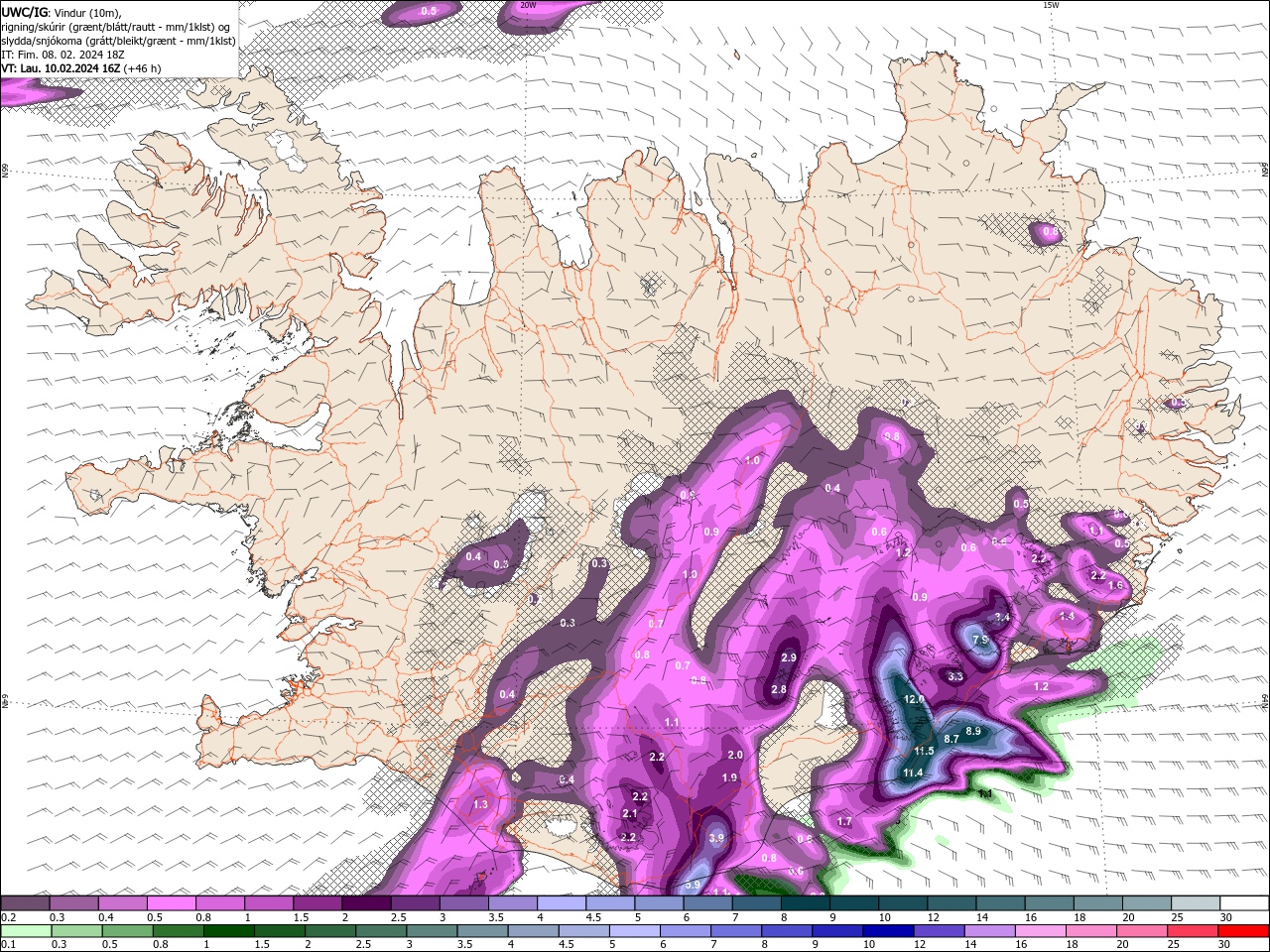This screenshot has height=952, width=1270.
Task: Select the 1.7 value label on map
Action: point(844,821)
